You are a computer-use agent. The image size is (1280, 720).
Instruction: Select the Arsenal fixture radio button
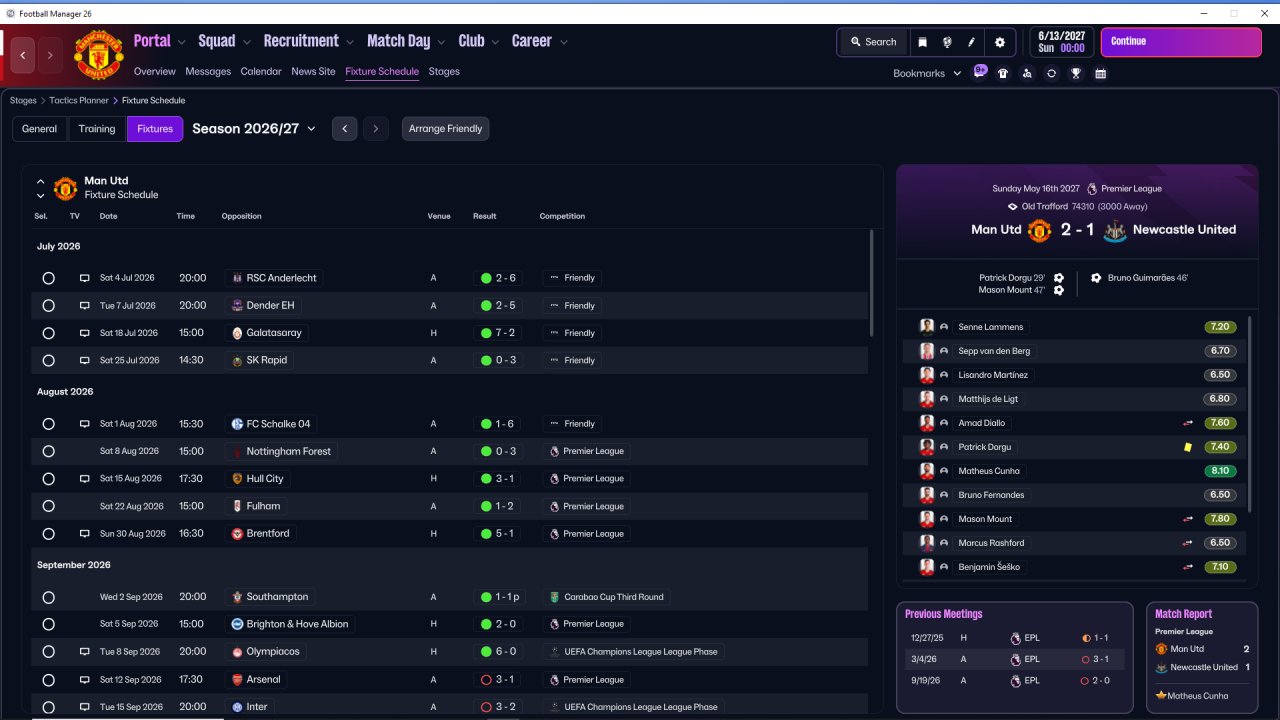pos(48,680)
